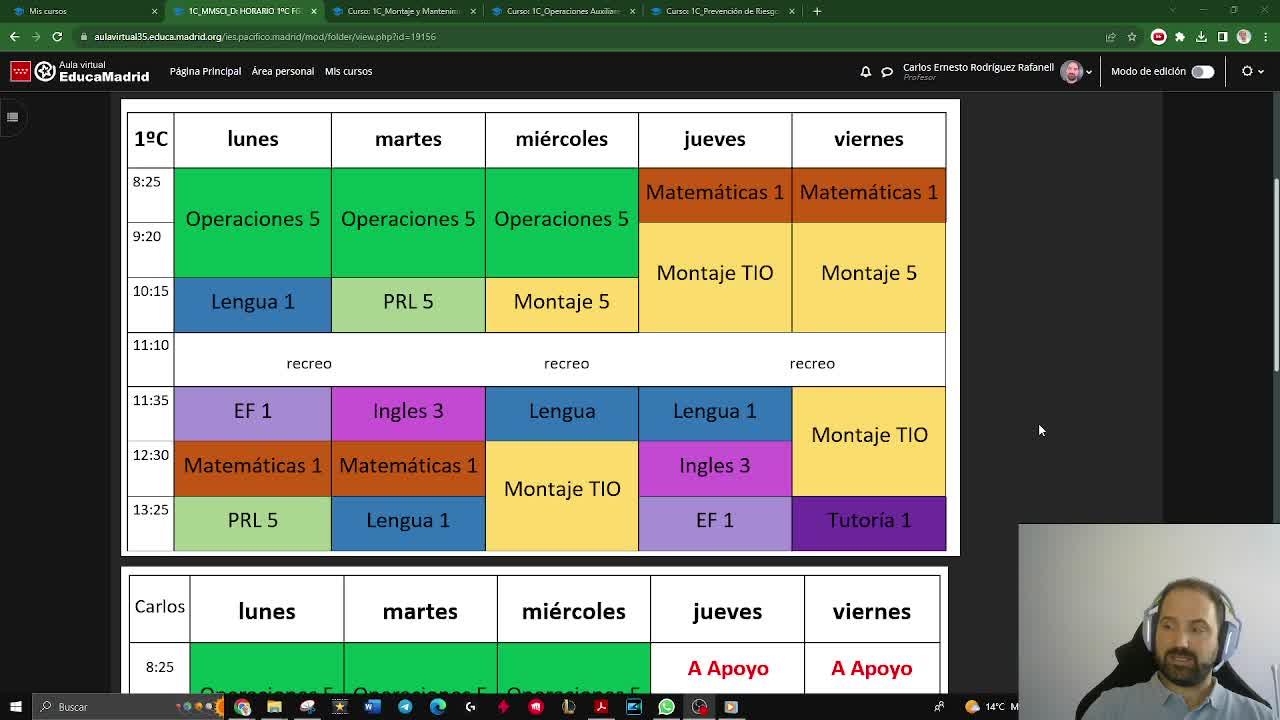Click the Lengua cell on miércoles
This screenshot has width=1280, height=720.
point(562,412)
